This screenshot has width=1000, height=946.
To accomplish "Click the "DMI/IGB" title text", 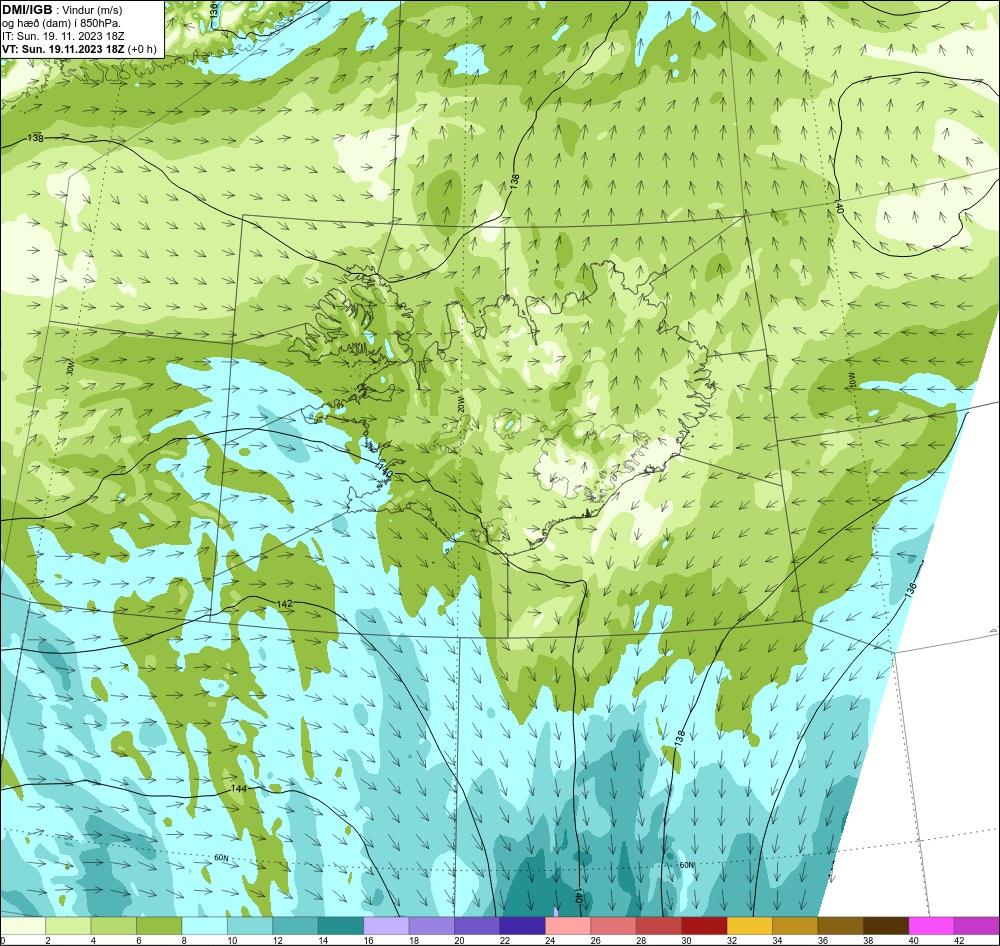I will [27, 10].
